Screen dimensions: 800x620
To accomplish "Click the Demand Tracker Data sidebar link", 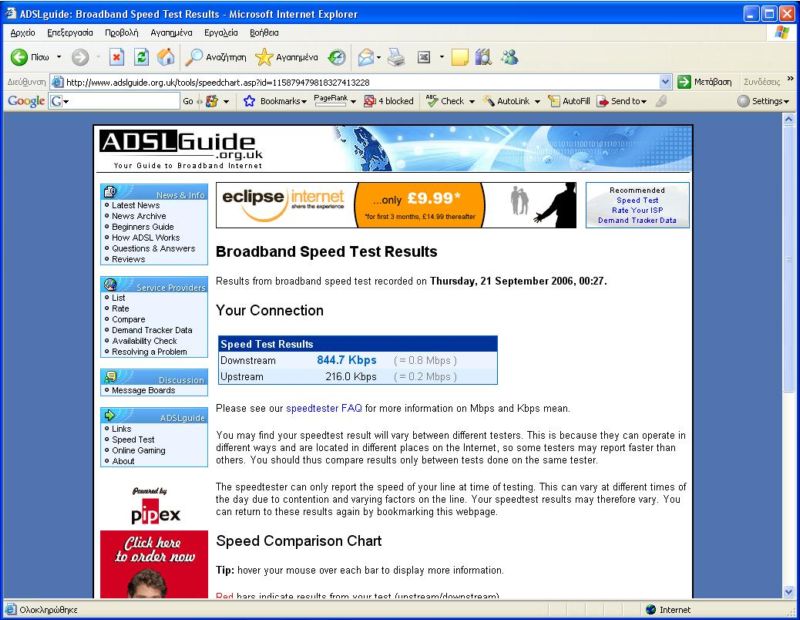I will pyautogui.click(x=152, y=330).
